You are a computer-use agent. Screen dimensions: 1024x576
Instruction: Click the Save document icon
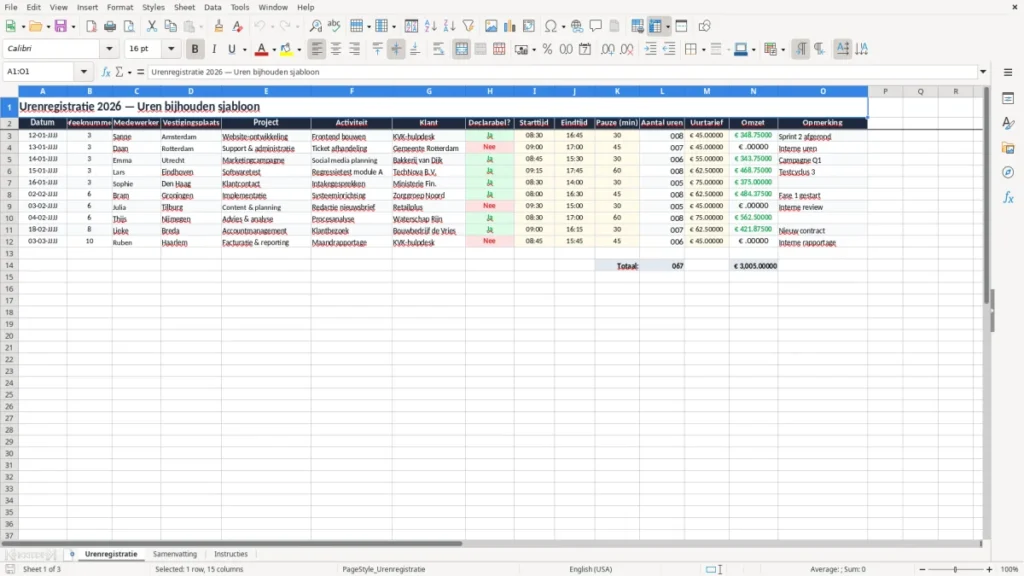[x=61, y=26]
